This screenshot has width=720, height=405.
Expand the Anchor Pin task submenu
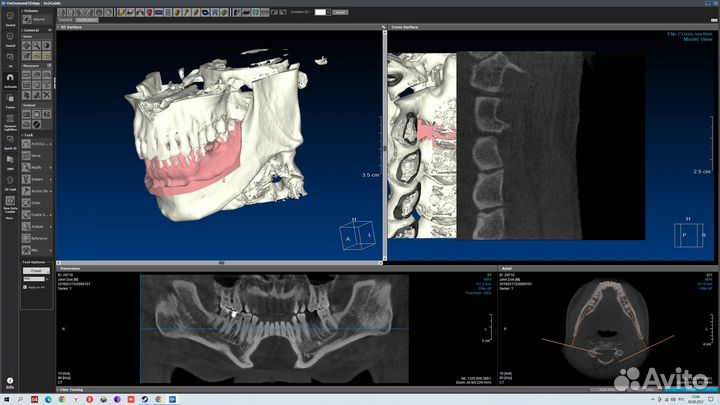click(x=51, y=191)
